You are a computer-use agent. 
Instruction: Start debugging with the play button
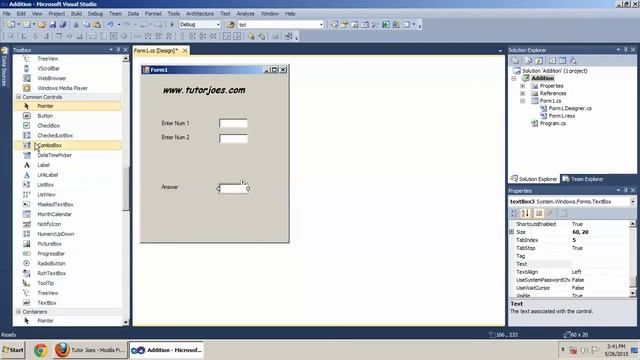point(172,25)
